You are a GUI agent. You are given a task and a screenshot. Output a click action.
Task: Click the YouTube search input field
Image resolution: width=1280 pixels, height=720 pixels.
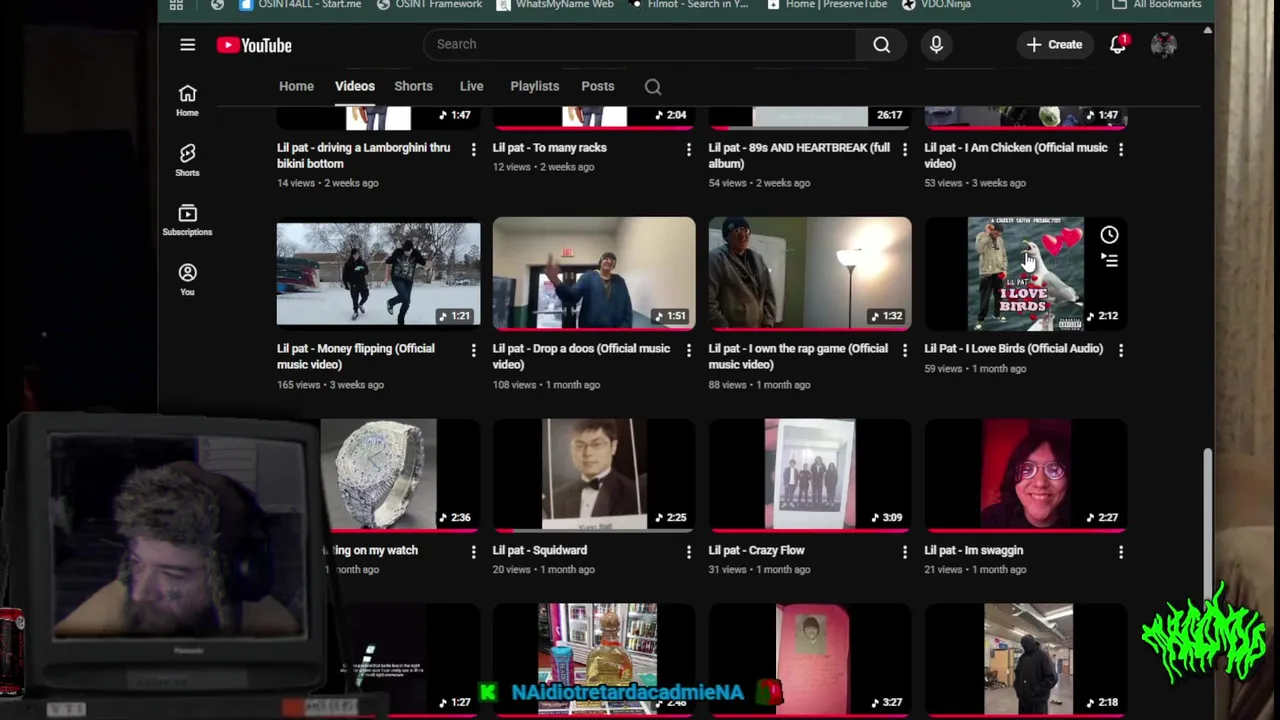pyautogui.click(x=640, y=44)
